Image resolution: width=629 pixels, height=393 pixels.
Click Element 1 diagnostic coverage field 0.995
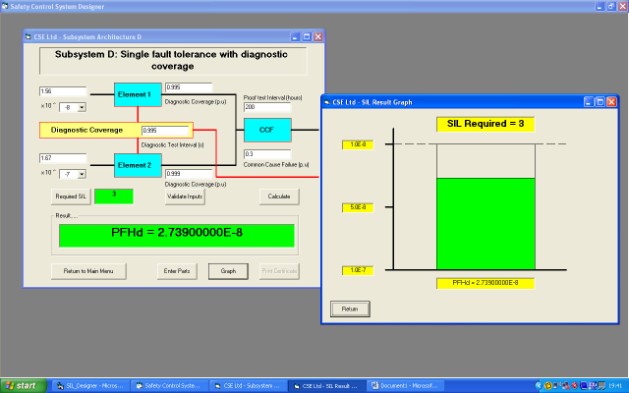pyautogui.click(x=189, y=87)
